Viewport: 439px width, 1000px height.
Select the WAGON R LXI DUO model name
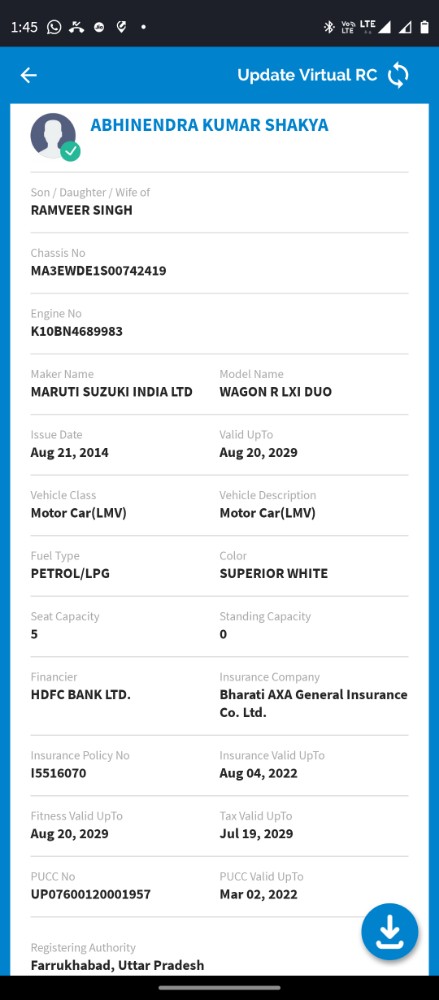point(276,392)
